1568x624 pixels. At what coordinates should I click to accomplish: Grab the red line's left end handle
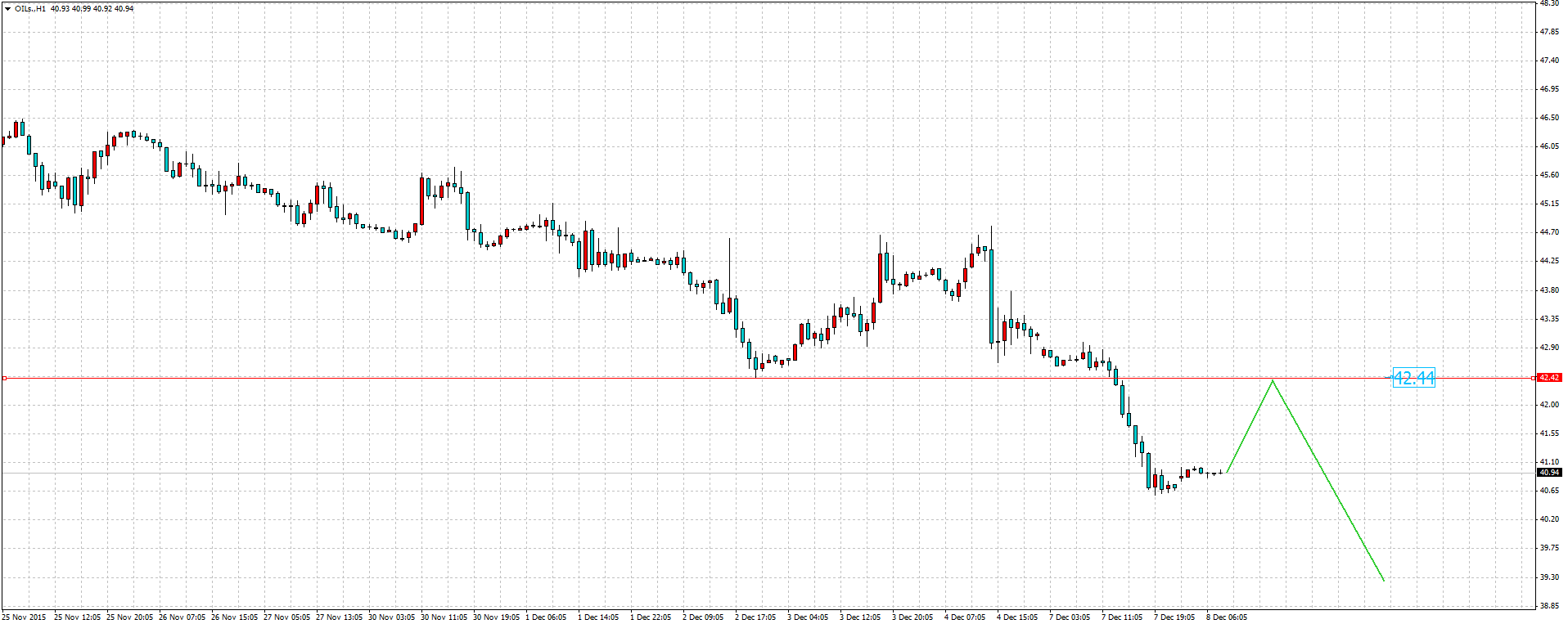pyautogui.click(x=4, y=379)
